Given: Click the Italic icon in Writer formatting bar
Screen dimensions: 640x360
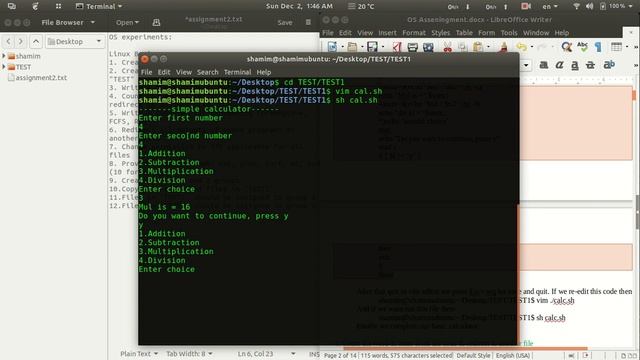Looking at the screenshot, I should (x=559, y=65).
